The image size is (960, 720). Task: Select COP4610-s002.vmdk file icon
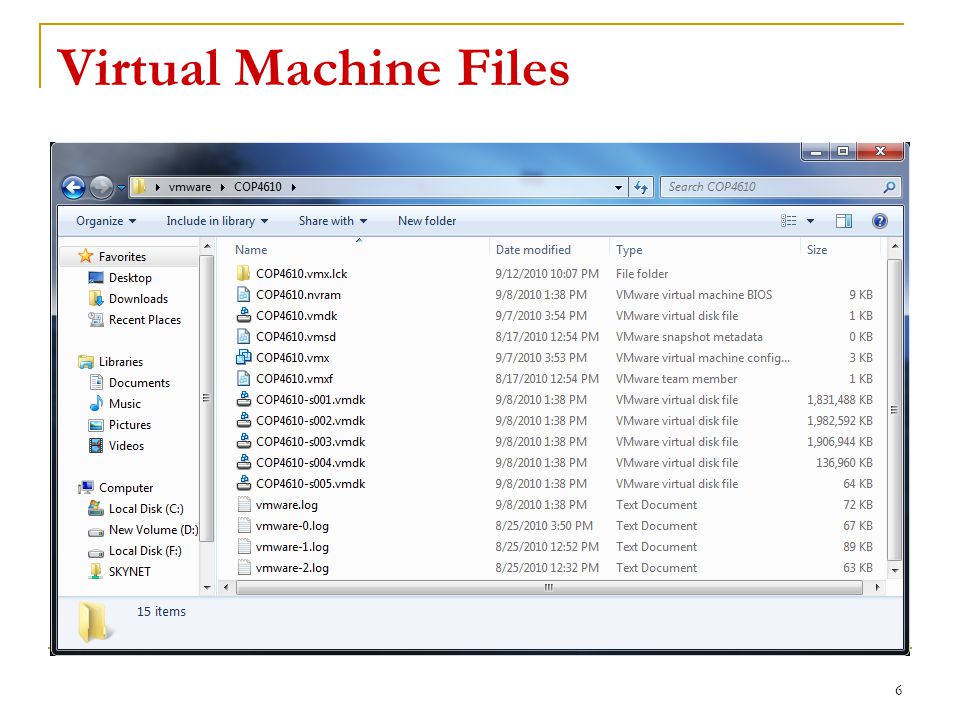244,420
